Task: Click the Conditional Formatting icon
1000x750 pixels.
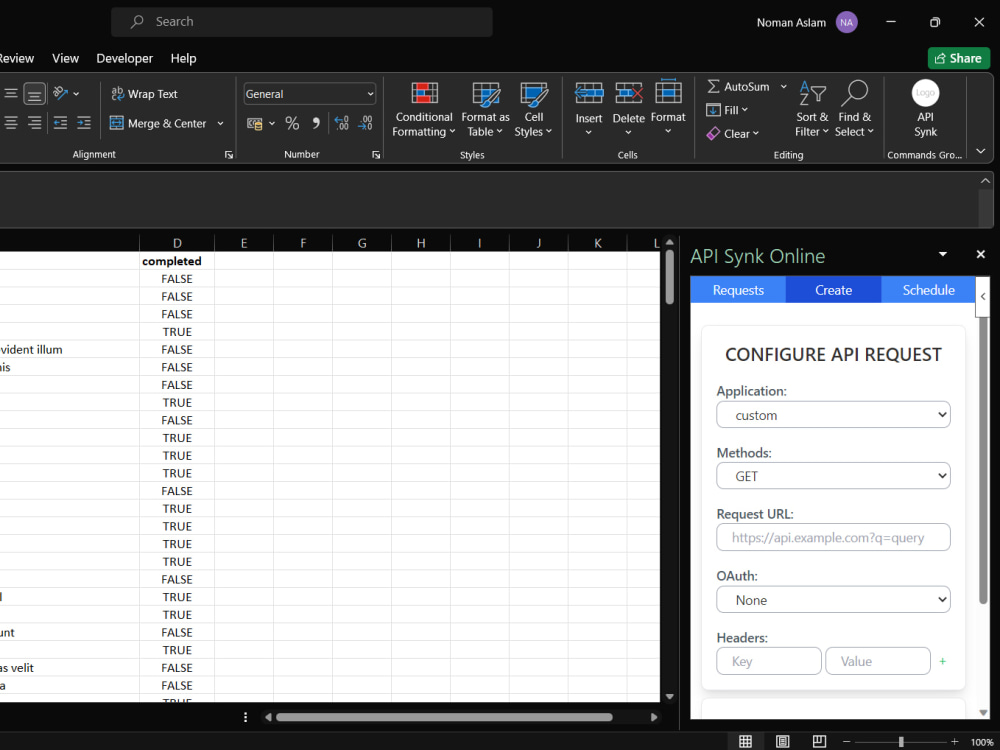Action: [x=424, y=93]
